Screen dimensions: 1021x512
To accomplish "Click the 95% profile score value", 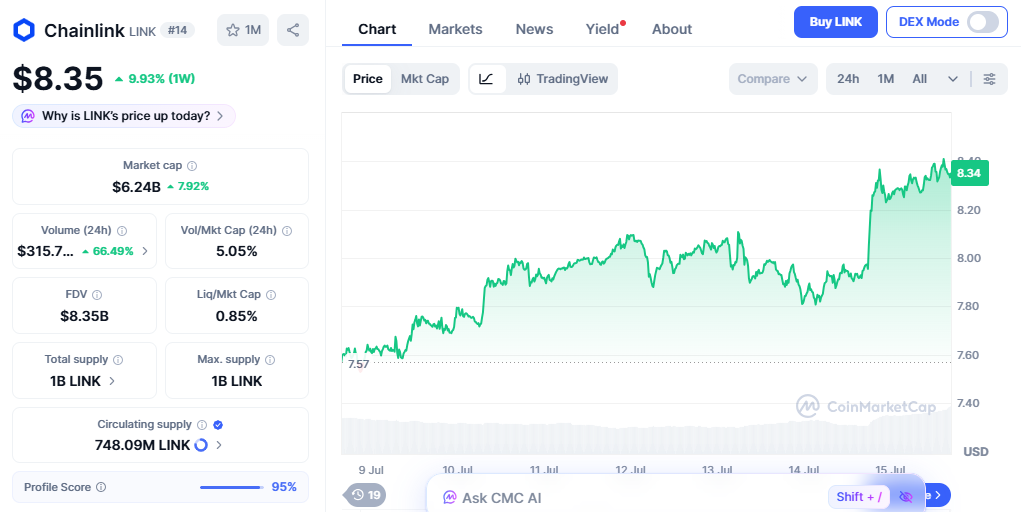I will [x=284, y=487].
